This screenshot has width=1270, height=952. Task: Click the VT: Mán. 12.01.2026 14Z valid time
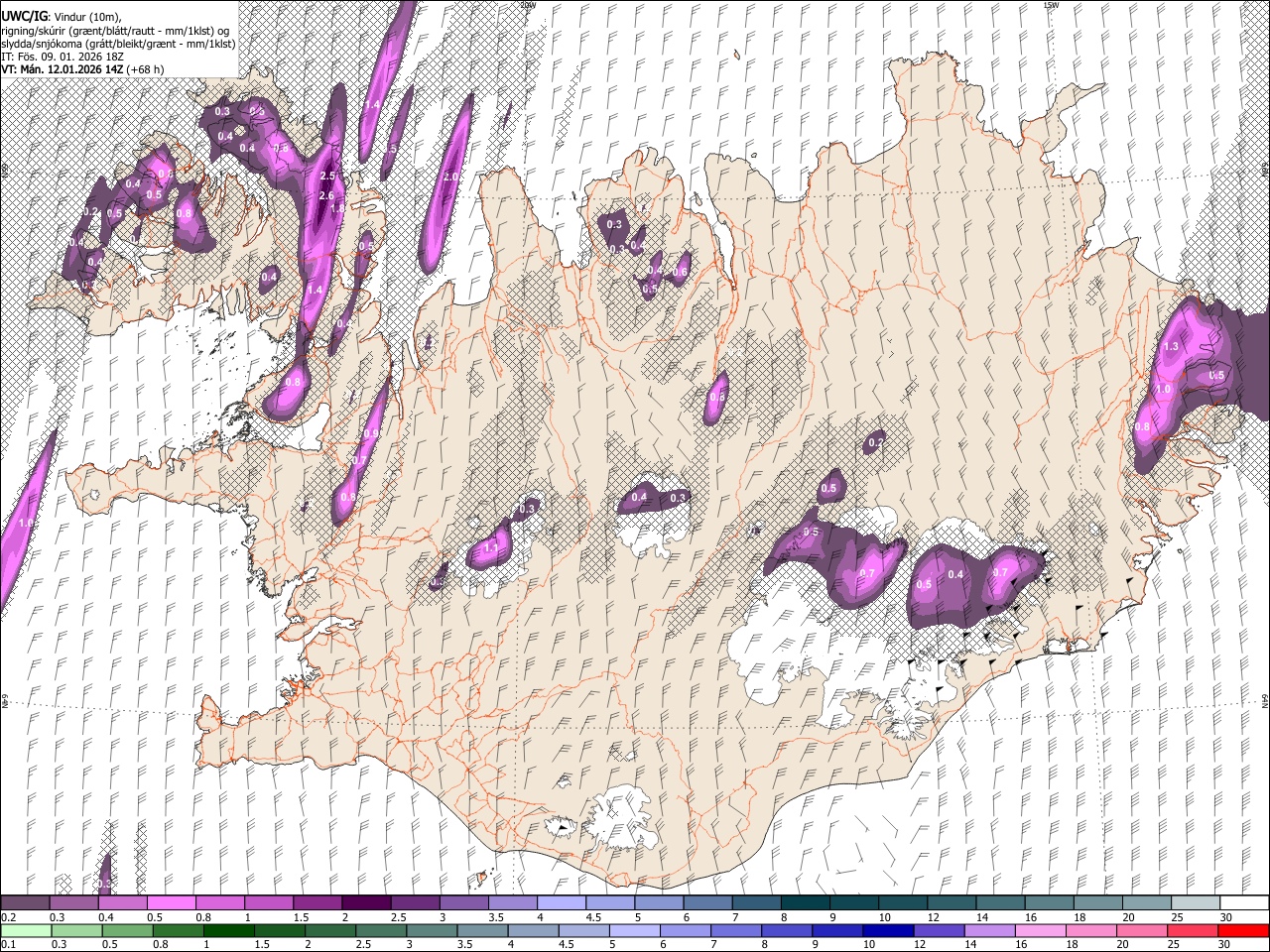(x=62, y=69)
